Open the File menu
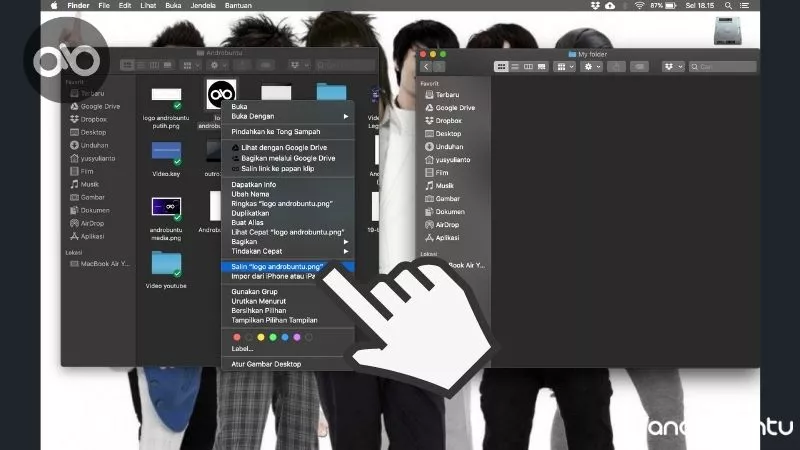The width and height of the screenshot is (800, 450). pyautogui.click(x=104, y=6)
